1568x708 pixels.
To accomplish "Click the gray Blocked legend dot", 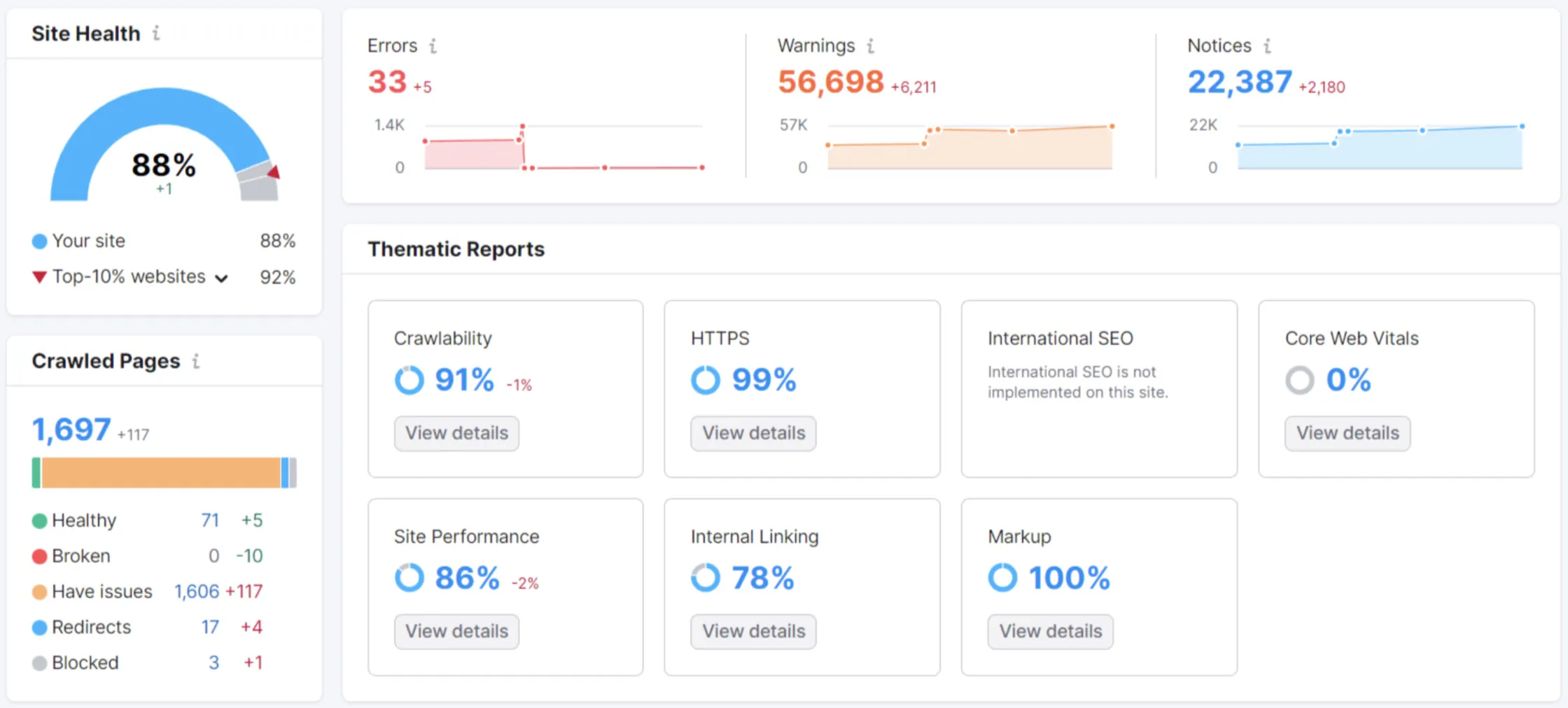I will (40, 663).
